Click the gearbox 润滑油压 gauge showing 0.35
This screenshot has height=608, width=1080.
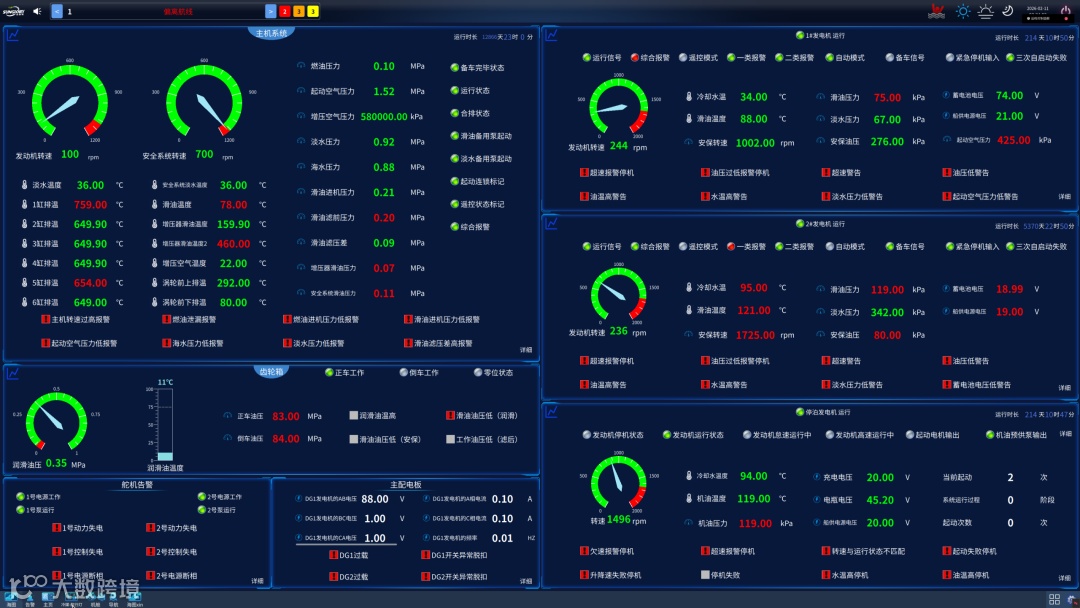click(56, 422)
